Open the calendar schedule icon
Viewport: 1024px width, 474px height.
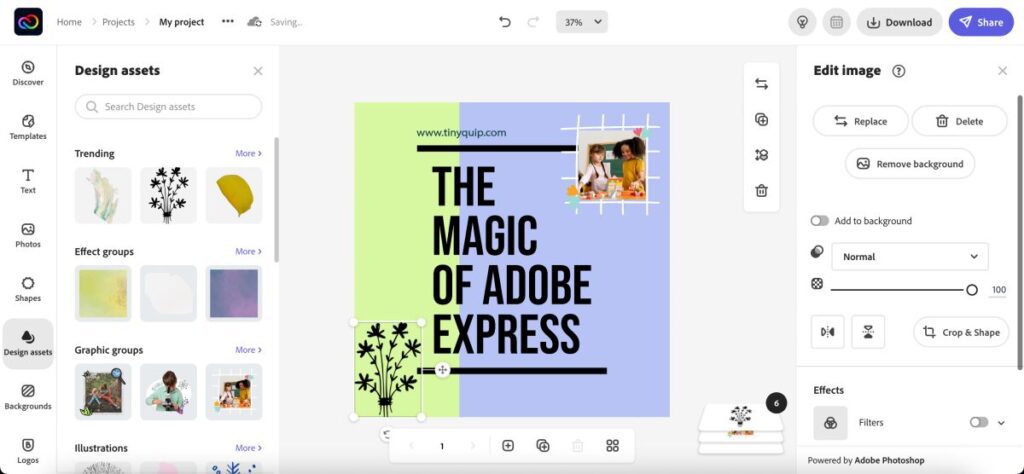[837, 22]
